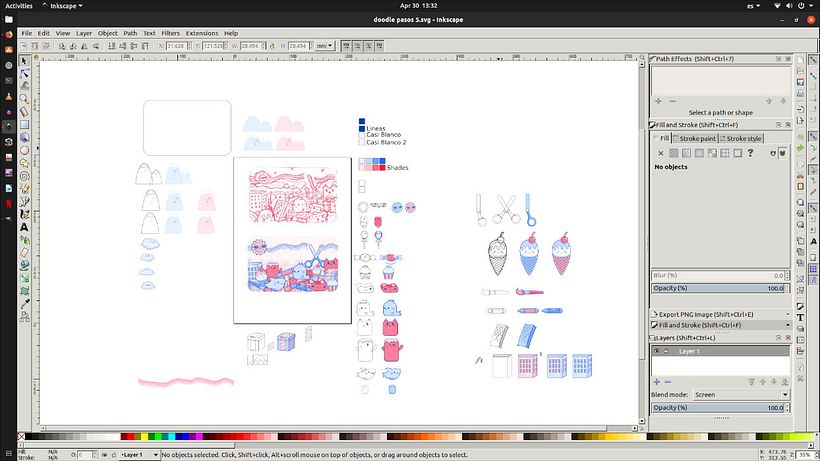
Task: Add a new layer with plus button
Action: pyautogui.click(x=657, y=382)
